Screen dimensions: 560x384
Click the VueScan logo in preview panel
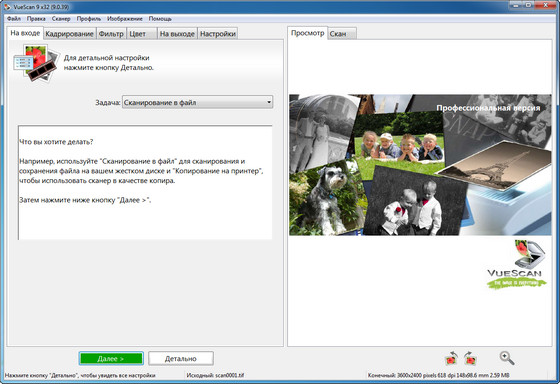click(516, 264)
